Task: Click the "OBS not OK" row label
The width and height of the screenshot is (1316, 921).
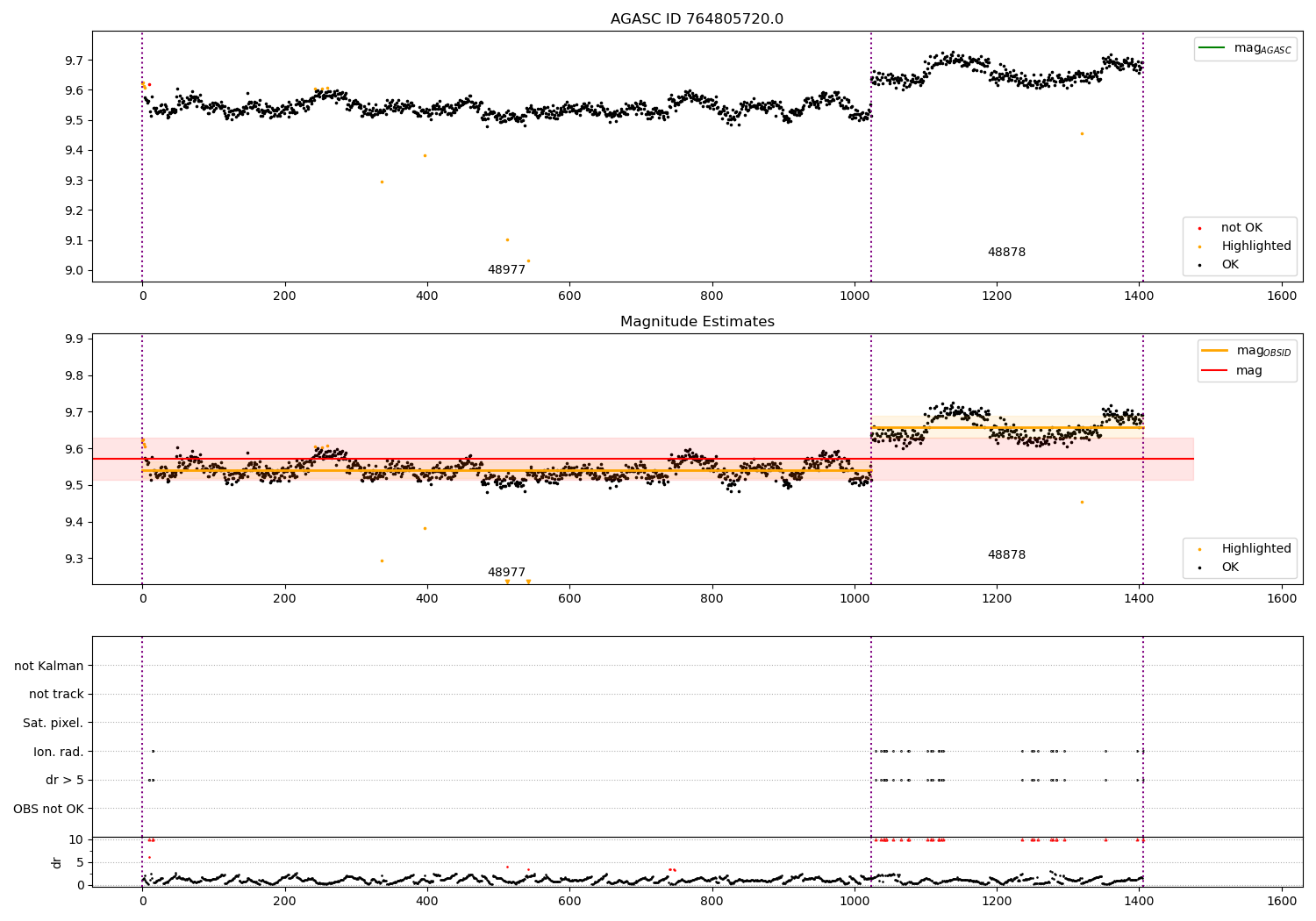Action: point(48,809)
